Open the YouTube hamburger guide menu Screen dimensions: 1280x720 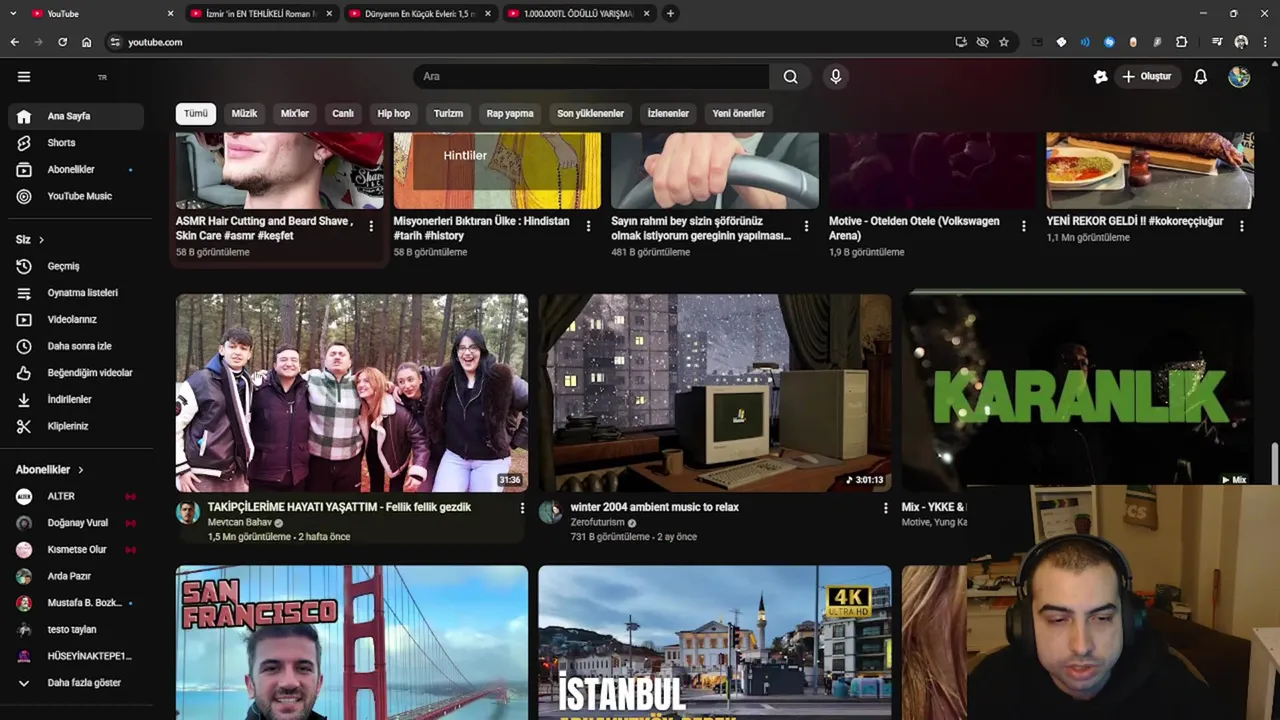[x=24, y=77]
